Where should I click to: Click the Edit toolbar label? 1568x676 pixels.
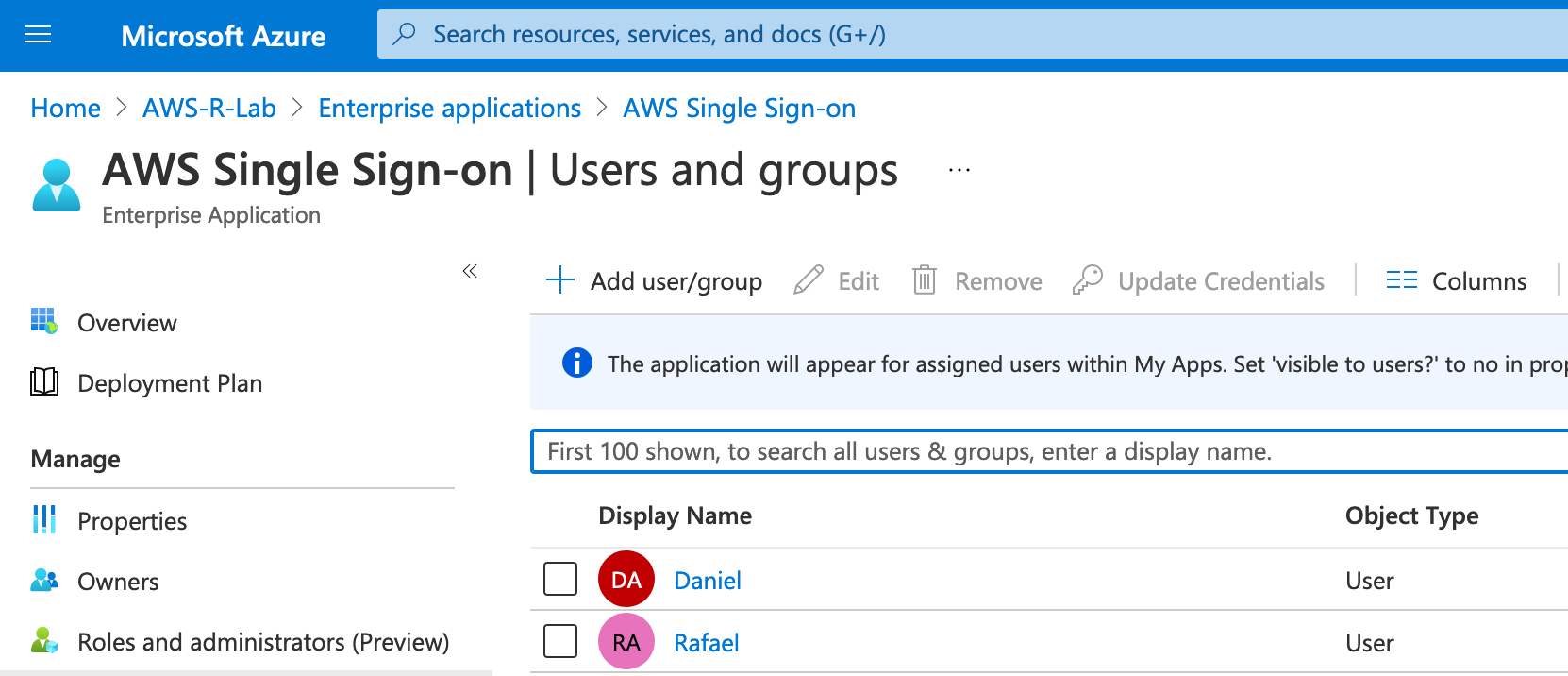point(859,280)
